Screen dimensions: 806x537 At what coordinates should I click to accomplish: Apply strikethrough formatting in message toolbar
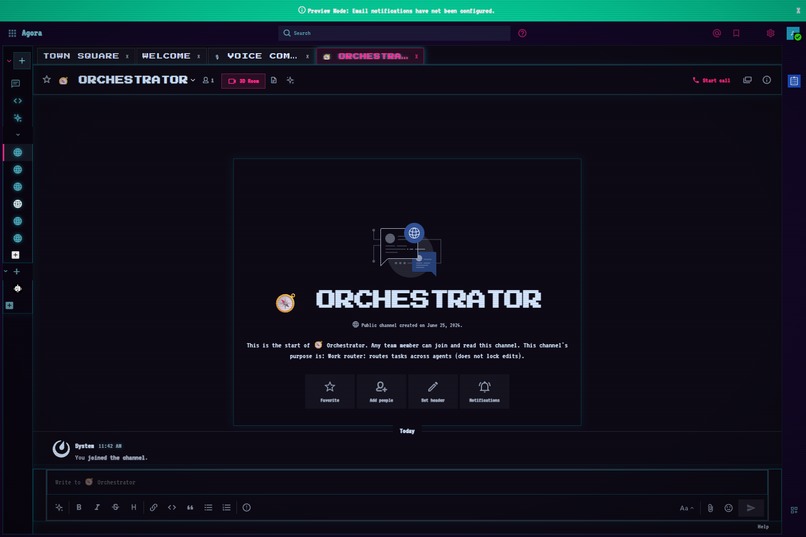[x=115, y=507]
